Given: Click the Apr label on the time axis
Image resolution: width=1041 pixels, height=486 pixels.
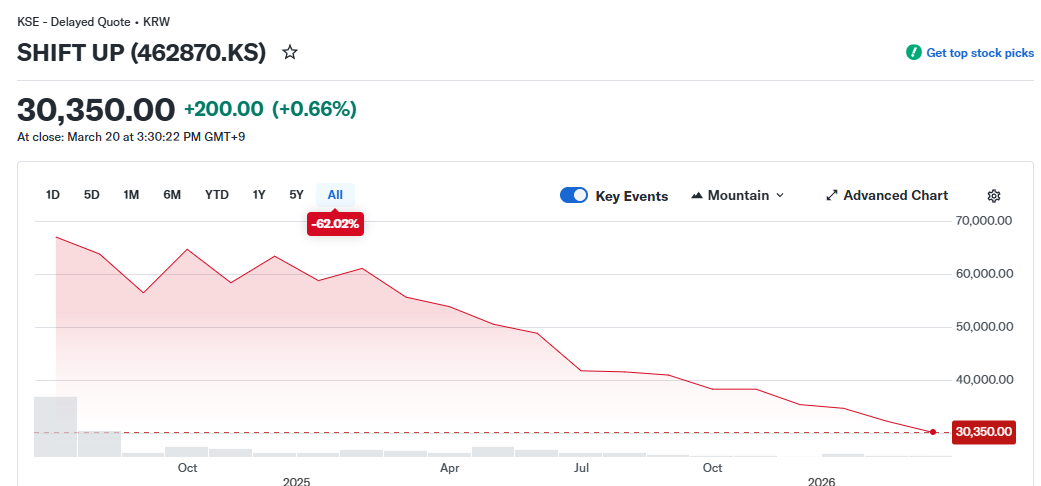Looking at the screenshot, I should [449, 468].
